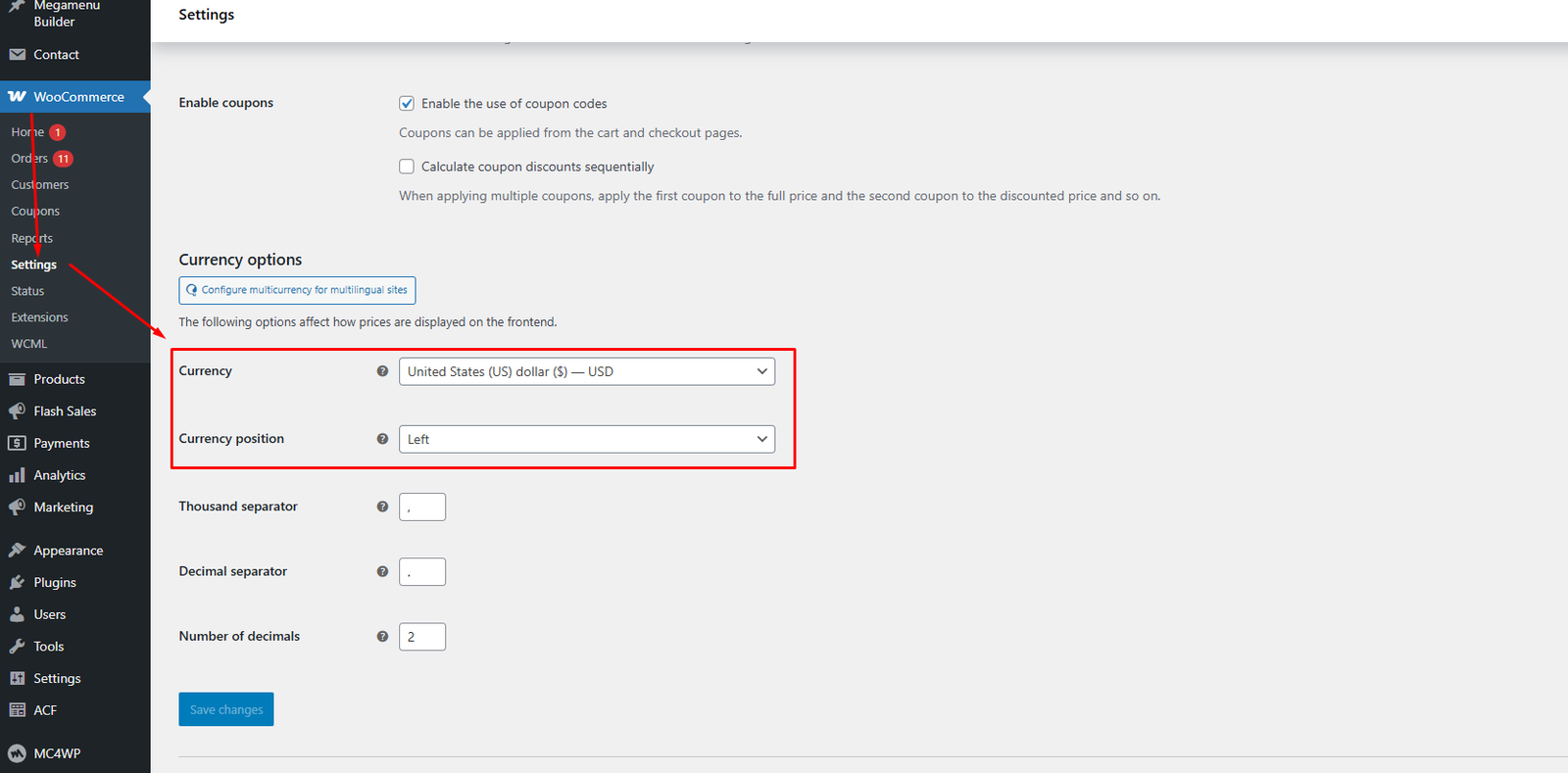Click the help icon next to Currency

[x=382, y=371]
